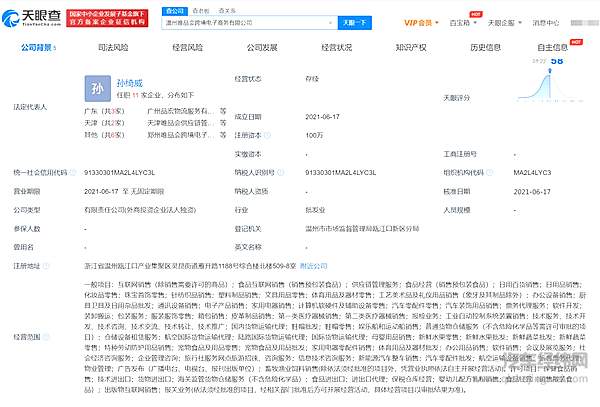The height and width of the screenshot is (407, 600).
Task: Select the registered address text
Action: pos(190,266)
